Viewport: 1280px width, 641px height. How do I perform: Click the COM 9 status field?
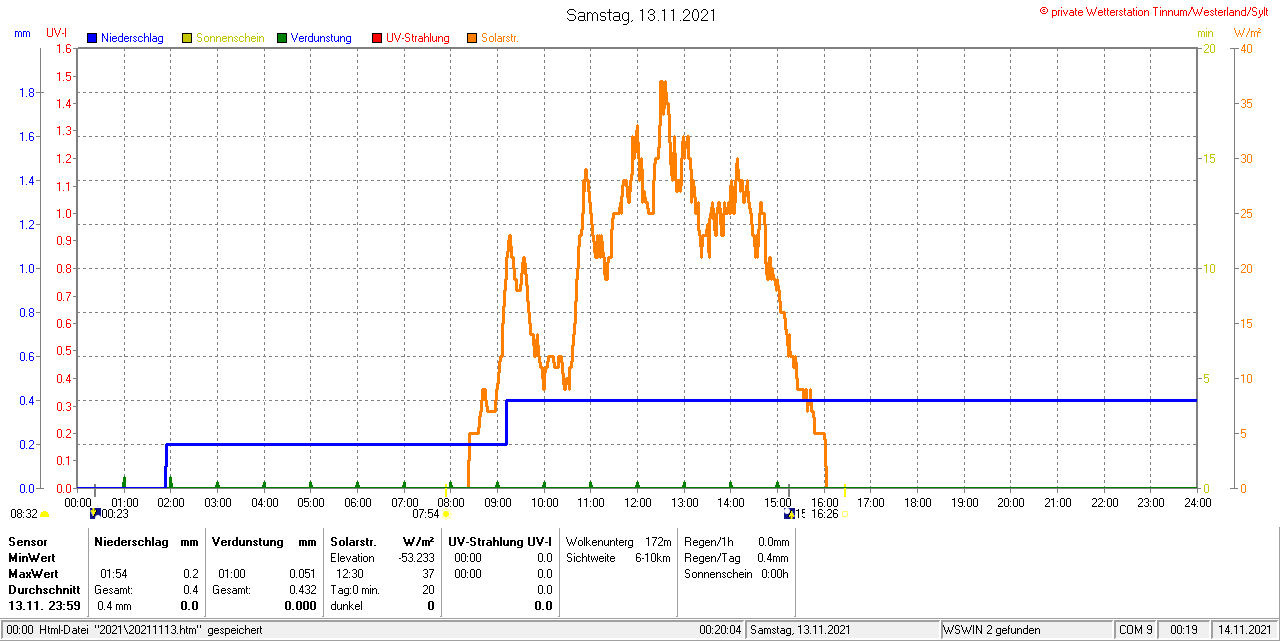coord(1136,630)
